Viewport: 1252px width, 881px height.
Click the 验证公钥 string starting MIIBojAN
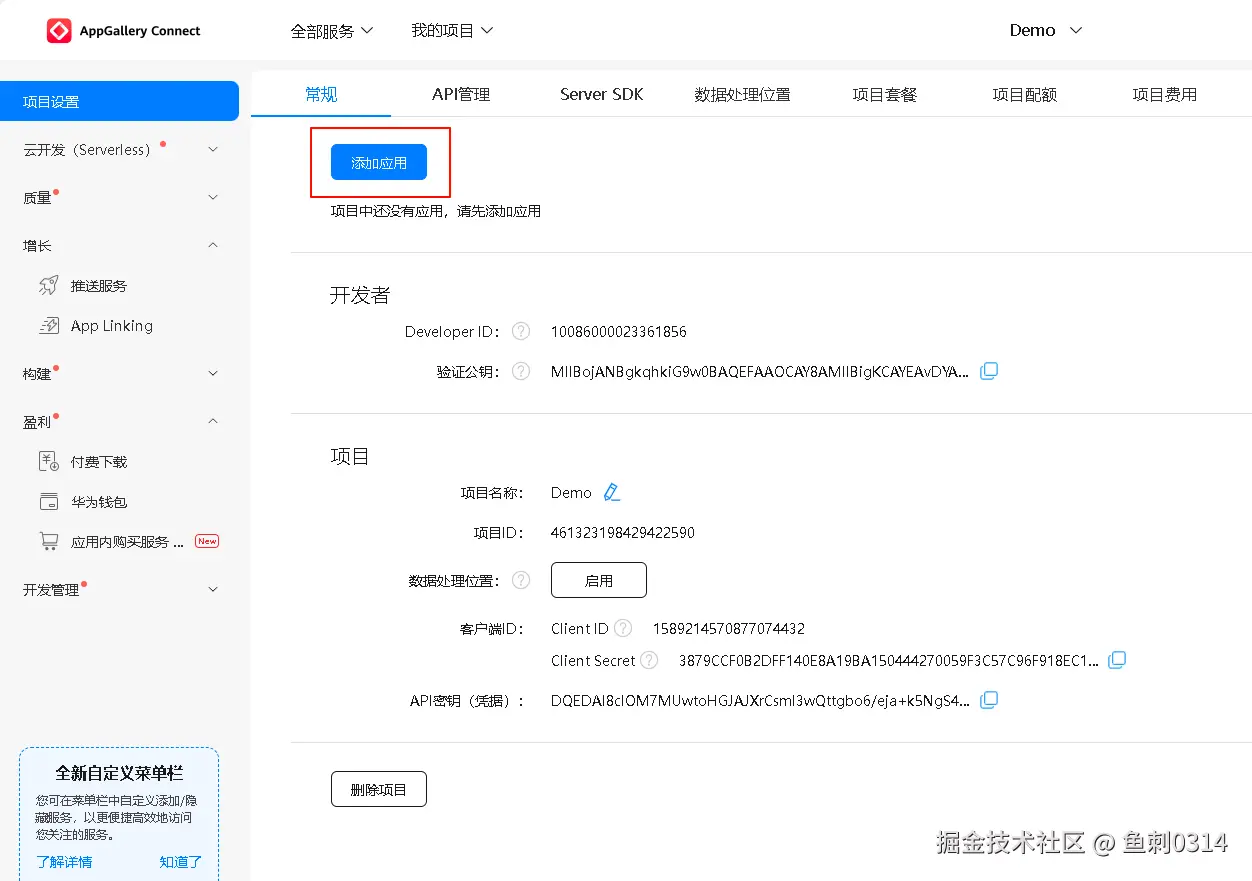760,372
